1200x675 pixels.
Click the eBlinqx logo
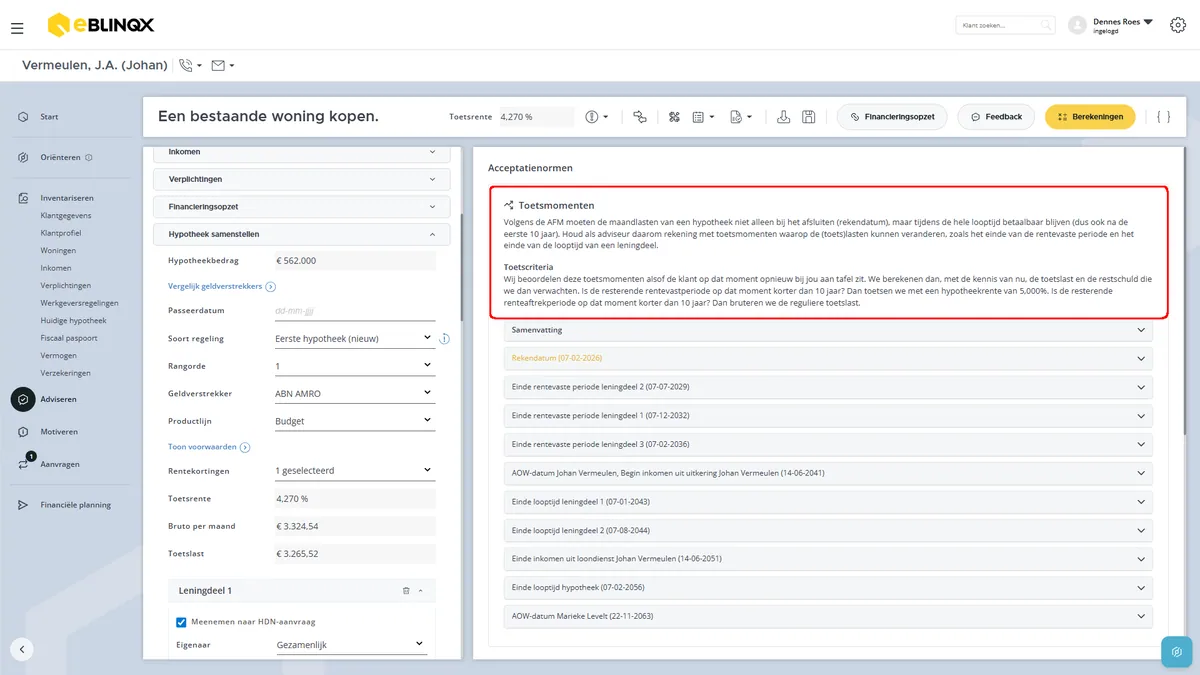(x=101, y=25)
